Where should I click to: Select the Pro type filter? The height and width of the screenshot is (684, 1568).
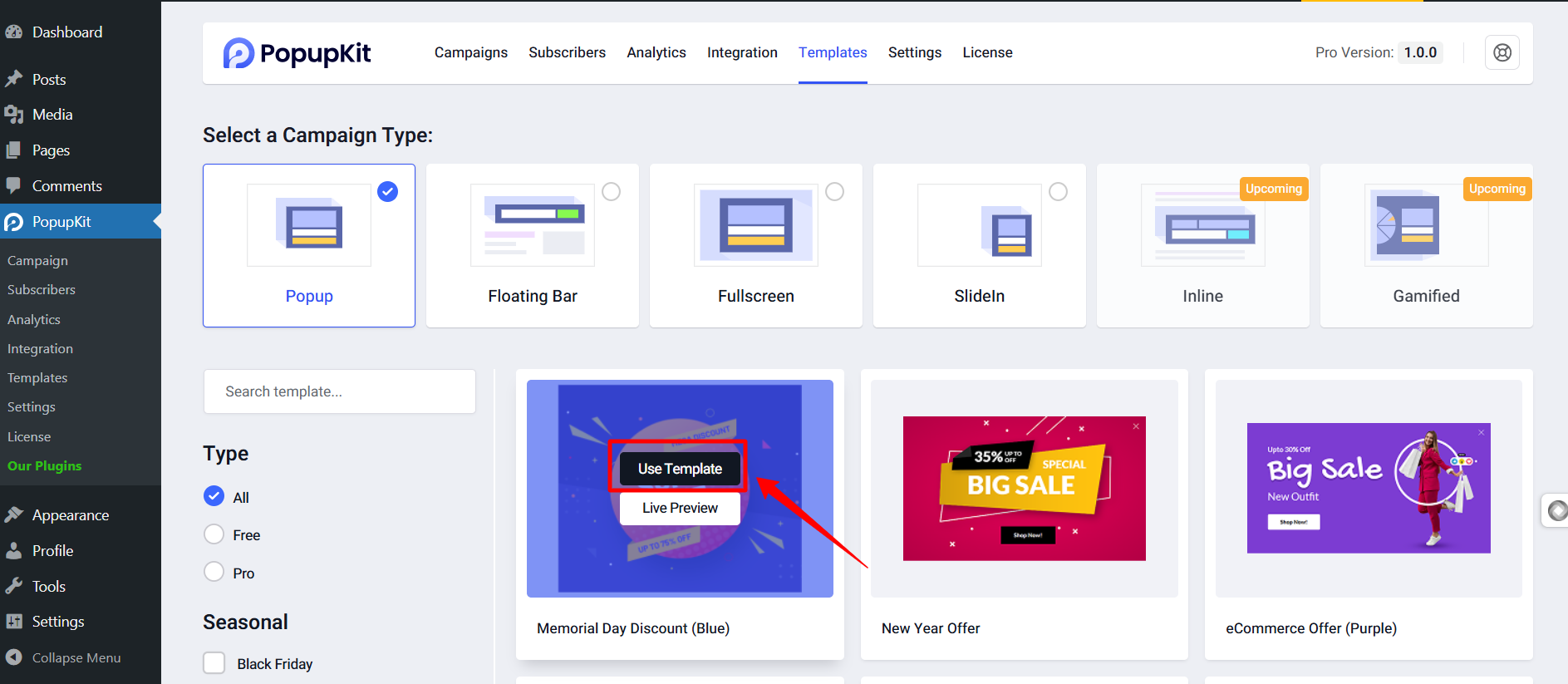214,572
